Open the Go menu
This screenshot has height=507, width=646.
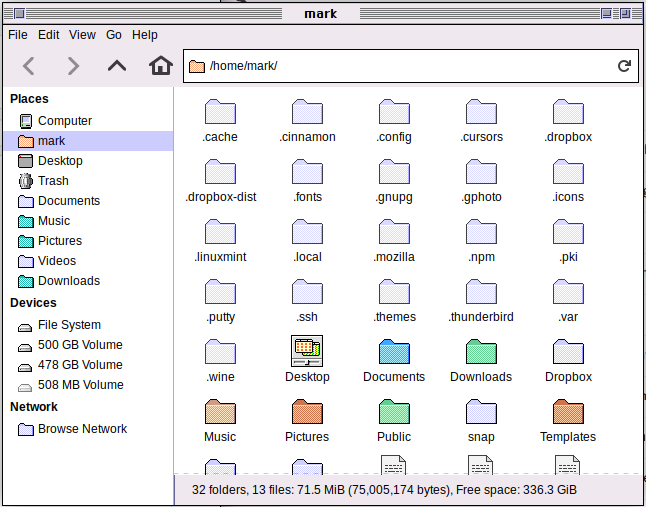(x=114, y=35)
